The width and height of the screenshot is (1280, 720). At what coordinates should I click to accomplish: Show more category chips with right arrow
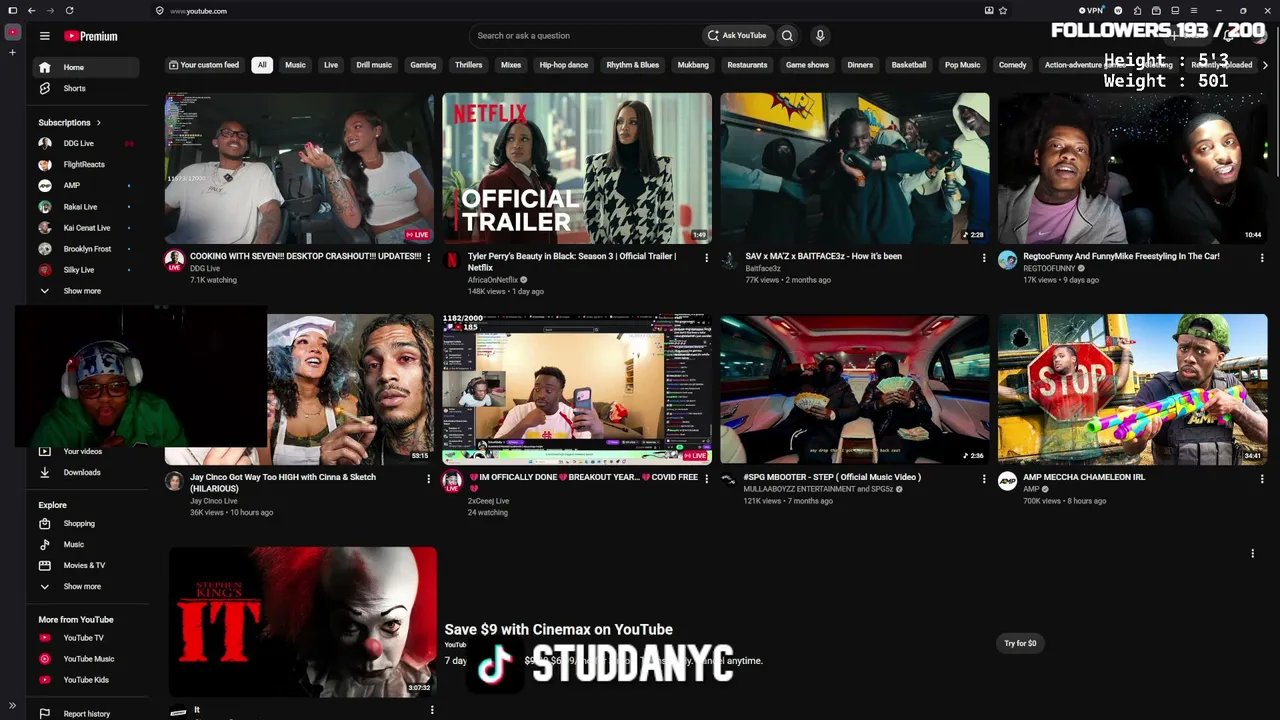point(1265,65)
